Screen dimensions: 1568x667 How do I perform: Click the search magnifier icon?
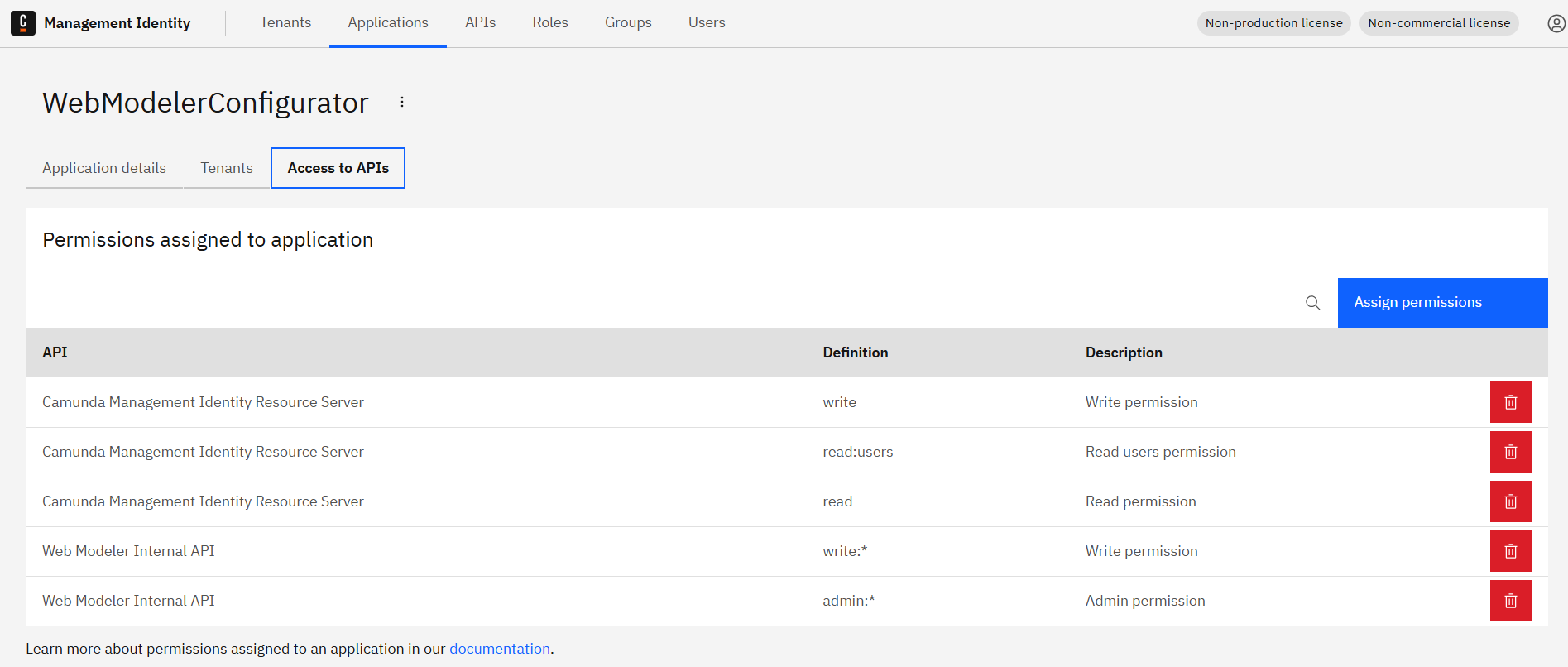coord(1312,303)
